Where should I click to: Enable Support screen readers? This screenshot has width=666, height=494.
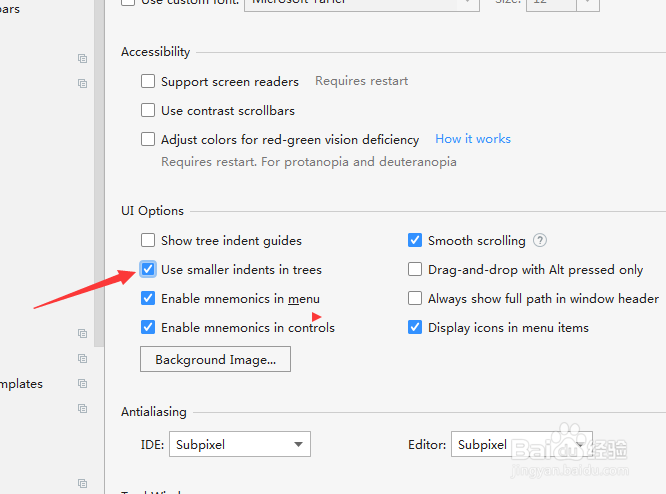pos(148,81)
